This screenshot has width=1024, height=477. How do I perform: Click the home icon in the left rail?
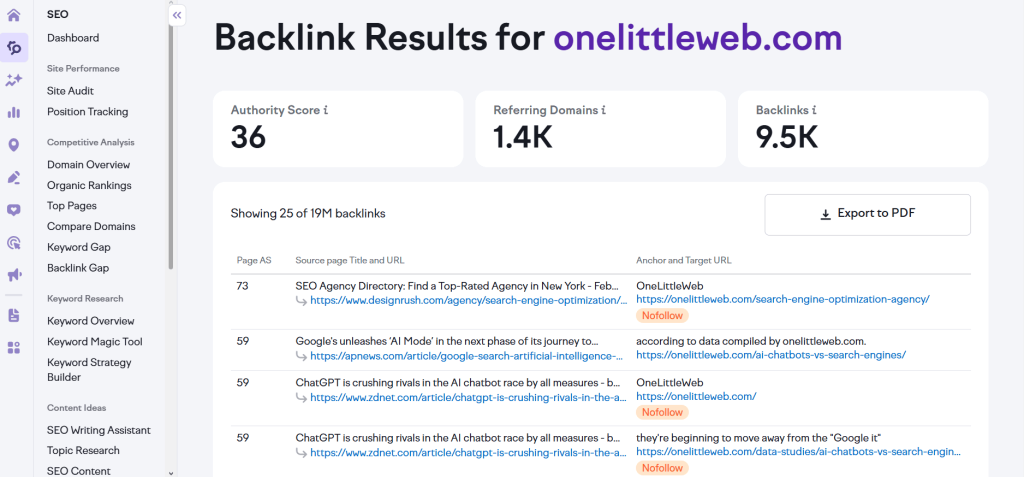click(x=14, y=15)
